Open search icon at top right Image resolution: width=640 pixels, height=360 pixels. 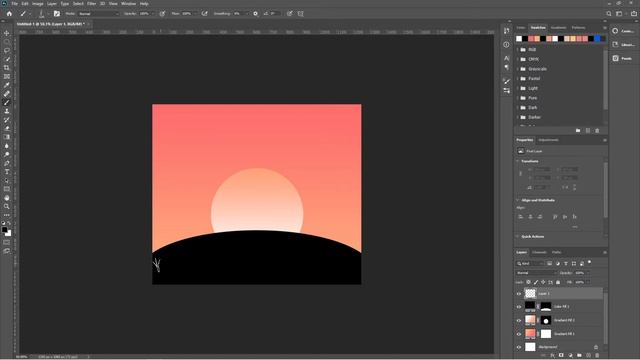(609, 13)
